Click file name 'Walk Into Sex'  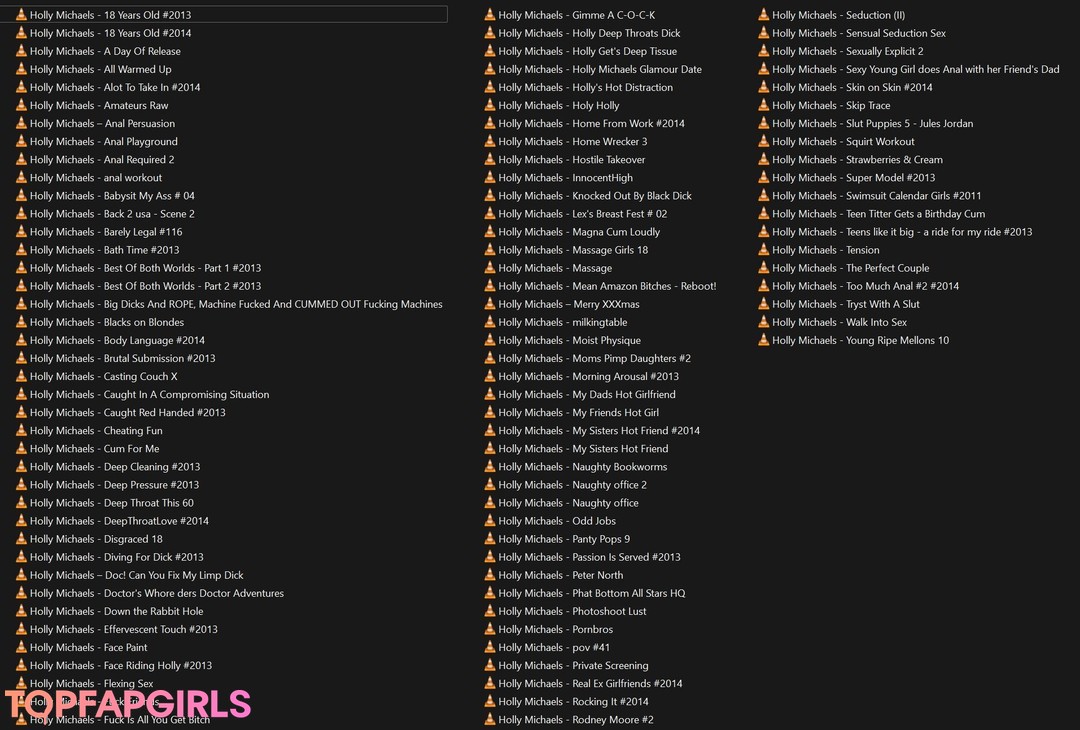pos(840,322)
